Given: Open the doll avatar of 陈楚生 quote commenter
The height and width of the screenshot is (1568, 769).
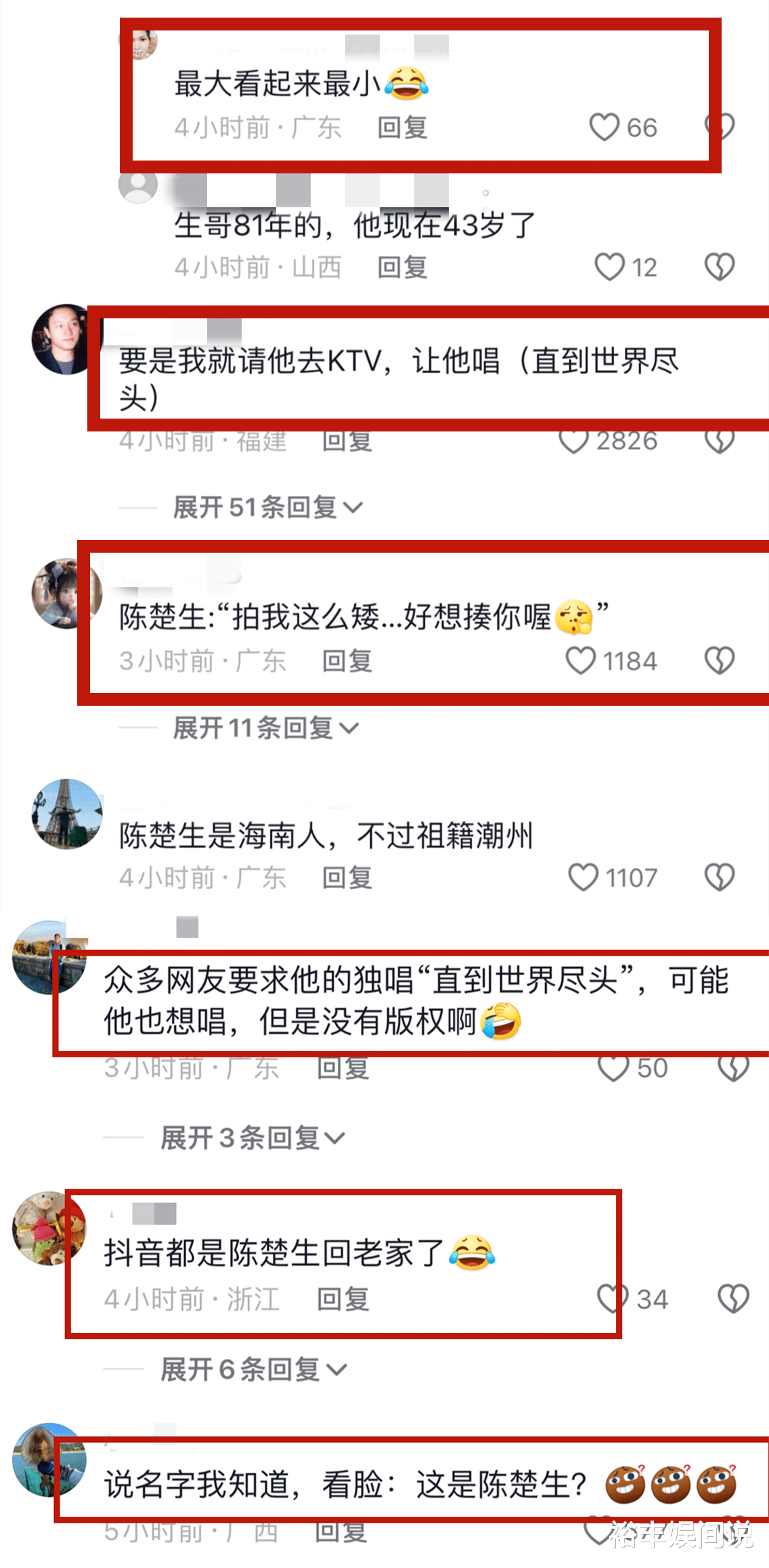Looking at the screenshot, I should 67,593.
